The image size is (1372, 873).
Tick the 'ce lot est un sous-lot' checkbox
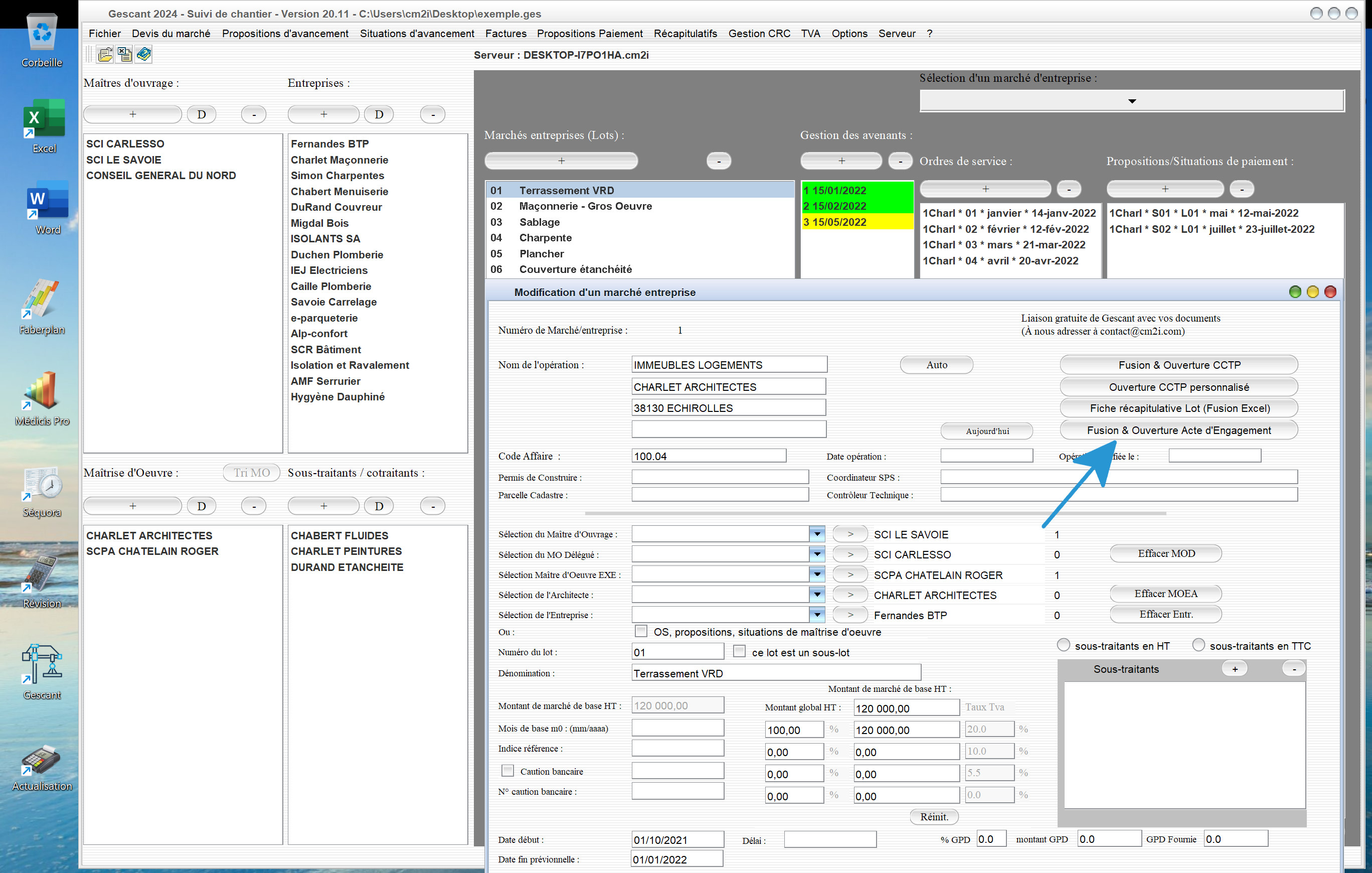(739, 651)
